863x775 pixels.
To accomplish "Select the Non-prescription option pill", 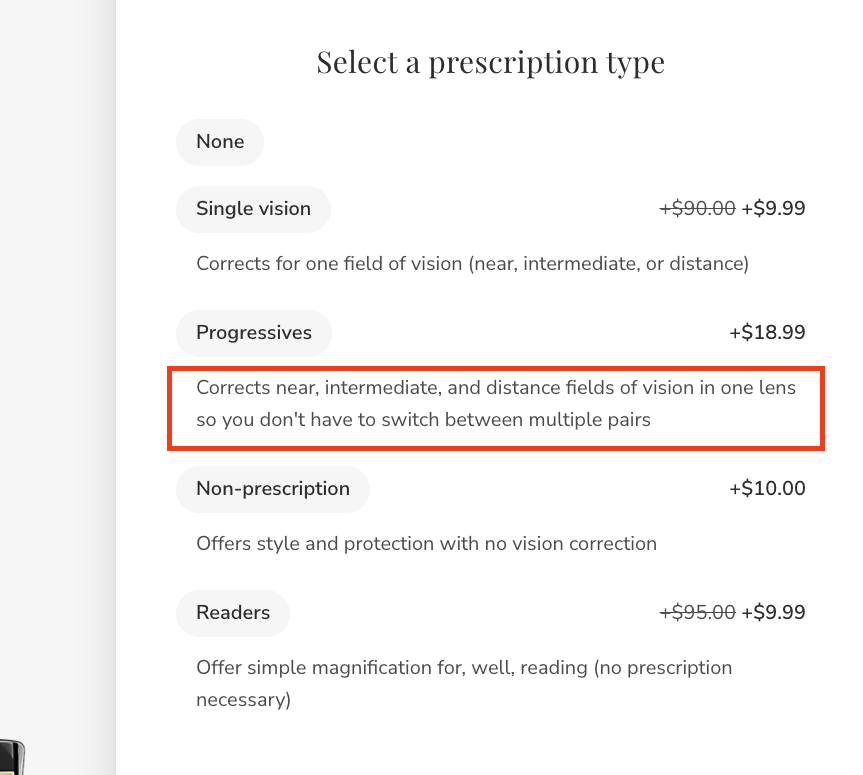I will pyautogui.click(x=273, y=489).
